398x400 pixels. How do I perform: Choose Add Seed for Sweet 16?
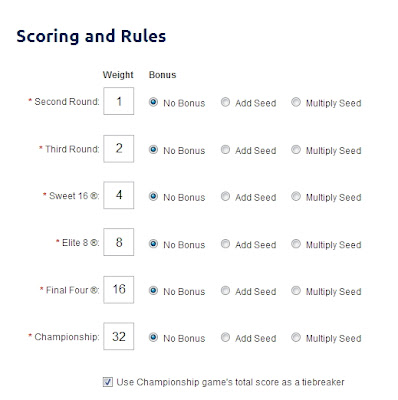pos(225,196)
